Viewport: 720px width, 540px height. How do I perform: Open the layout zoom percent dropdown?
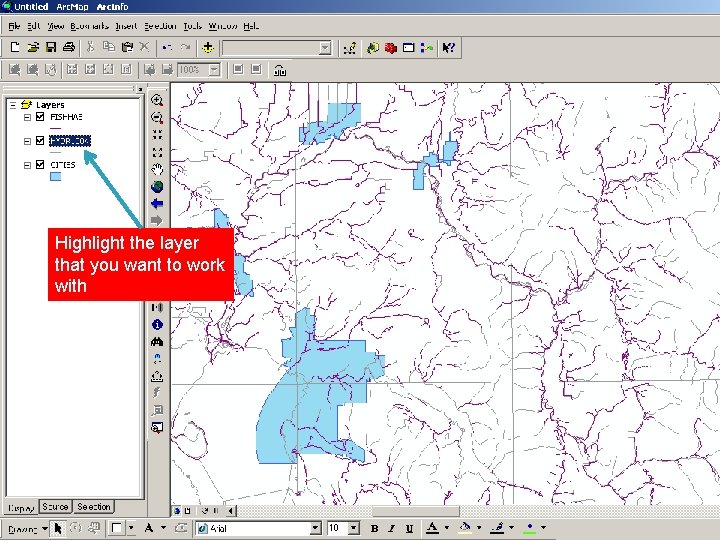click(x=214, y=70)
